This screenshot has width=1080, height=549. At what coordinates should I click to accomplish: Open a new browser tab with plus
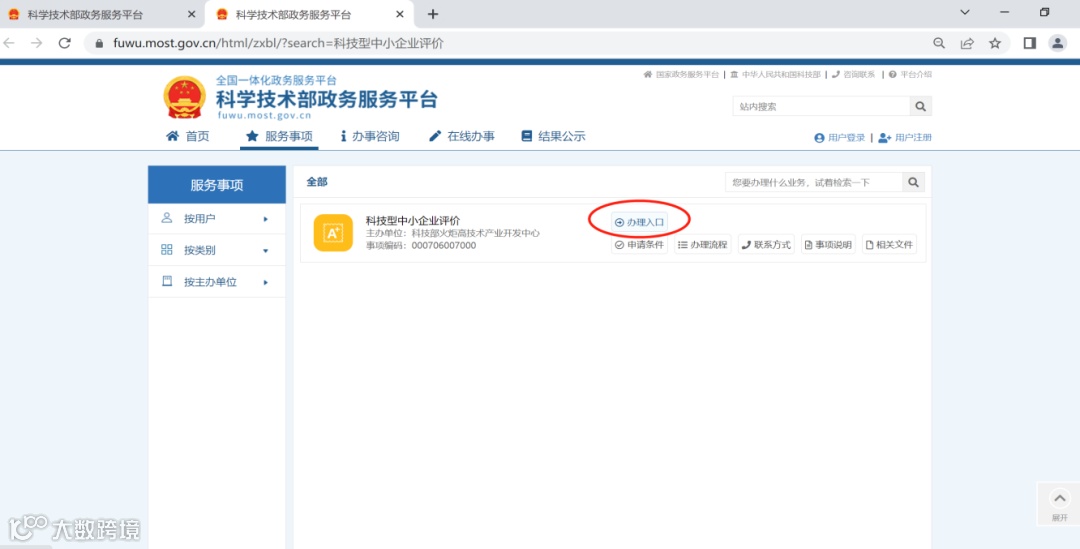tap(433, 14)
